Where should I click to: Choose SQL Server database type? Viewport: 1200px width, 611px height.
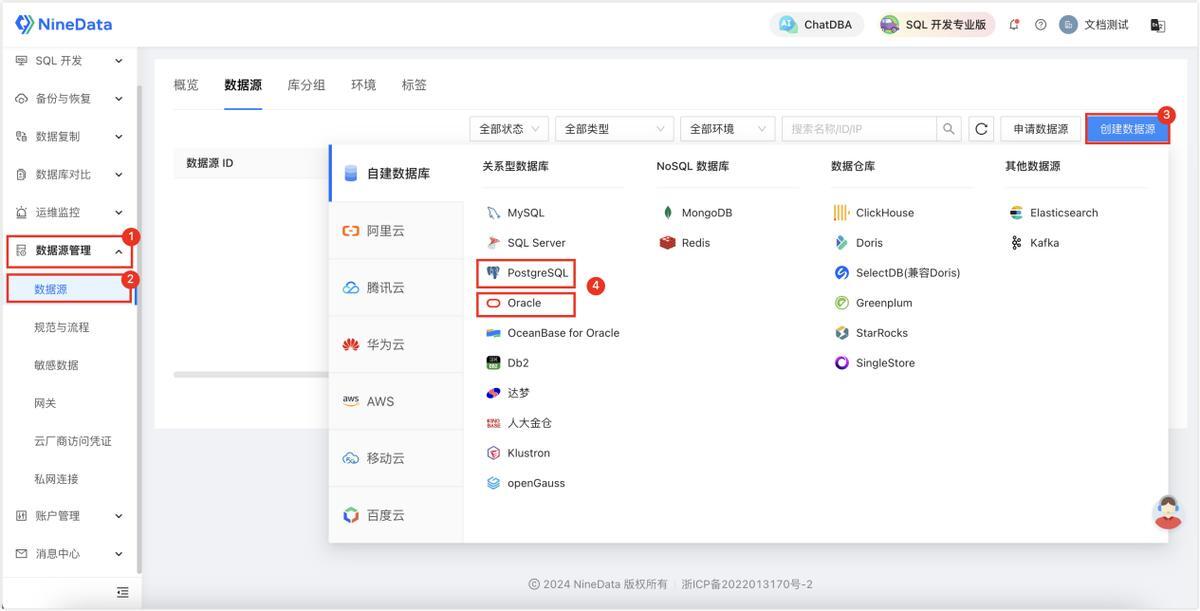(526, 243)
